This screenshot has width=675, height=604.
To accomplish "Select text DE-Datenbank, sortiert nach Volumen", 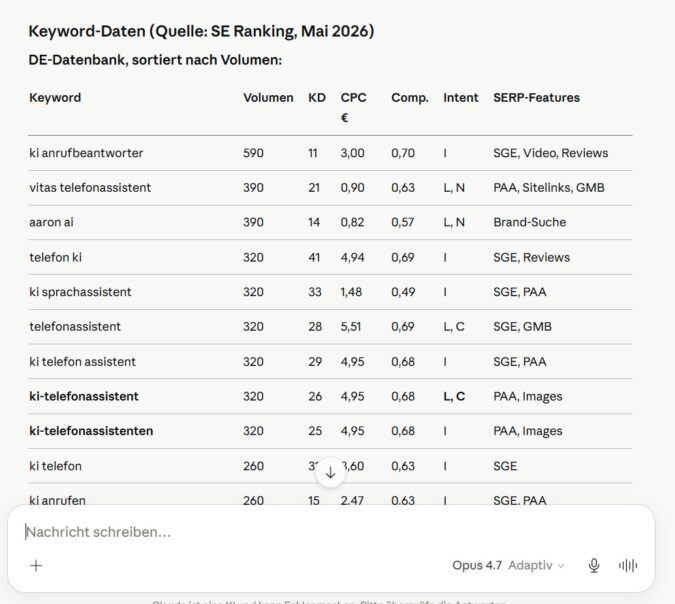I will 155,60.
